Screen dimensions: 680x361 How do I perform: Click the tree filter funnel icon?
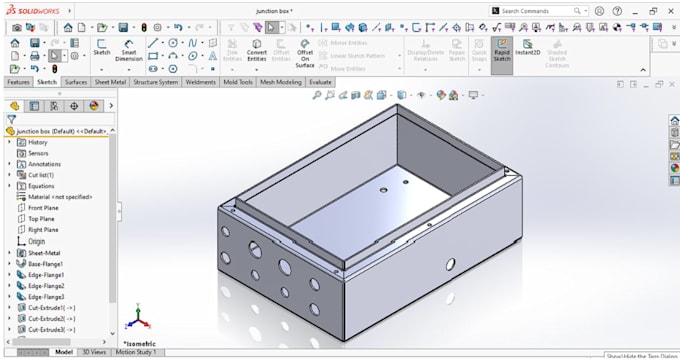12,119
